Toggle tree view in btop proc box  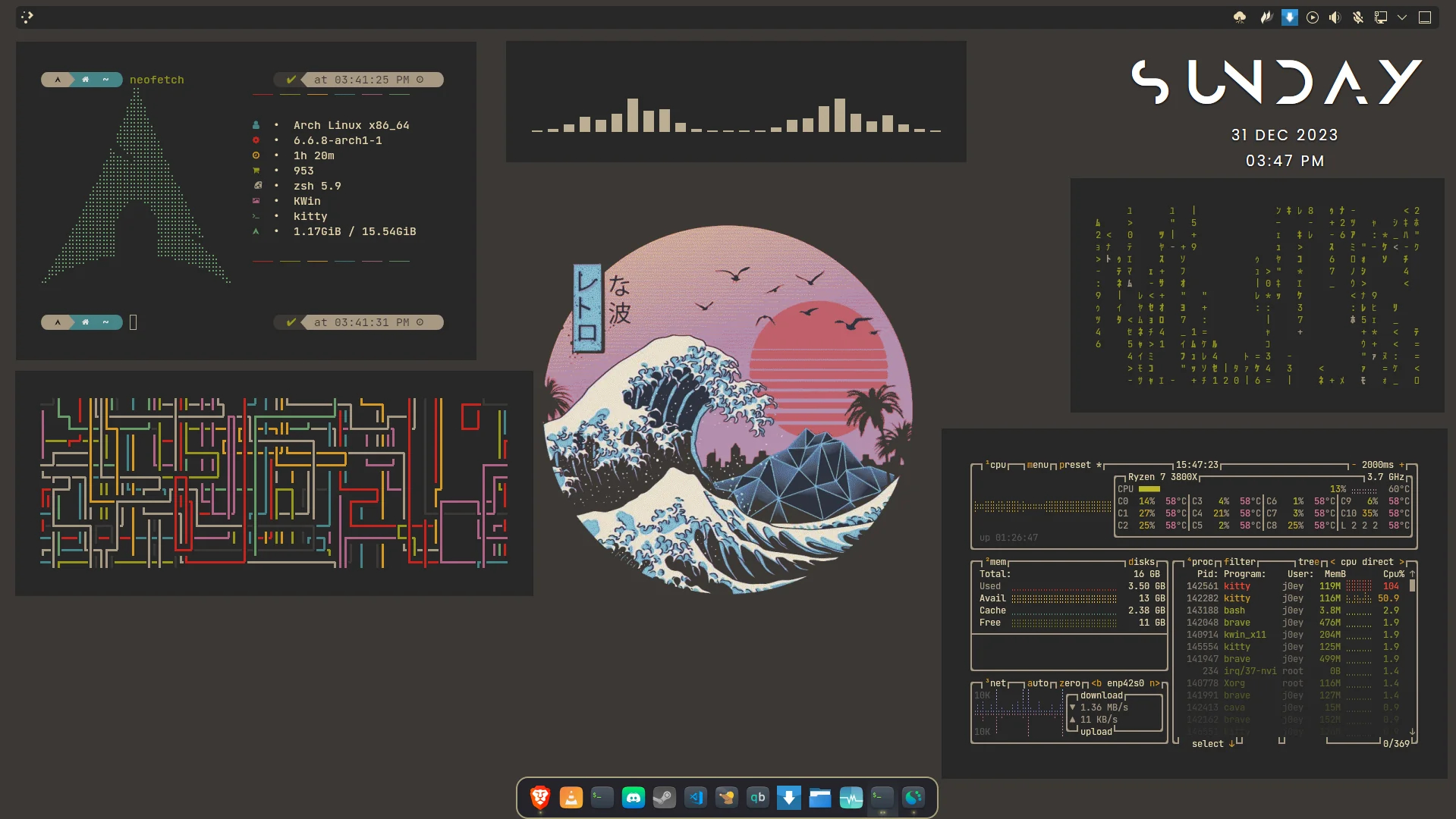1309,562
